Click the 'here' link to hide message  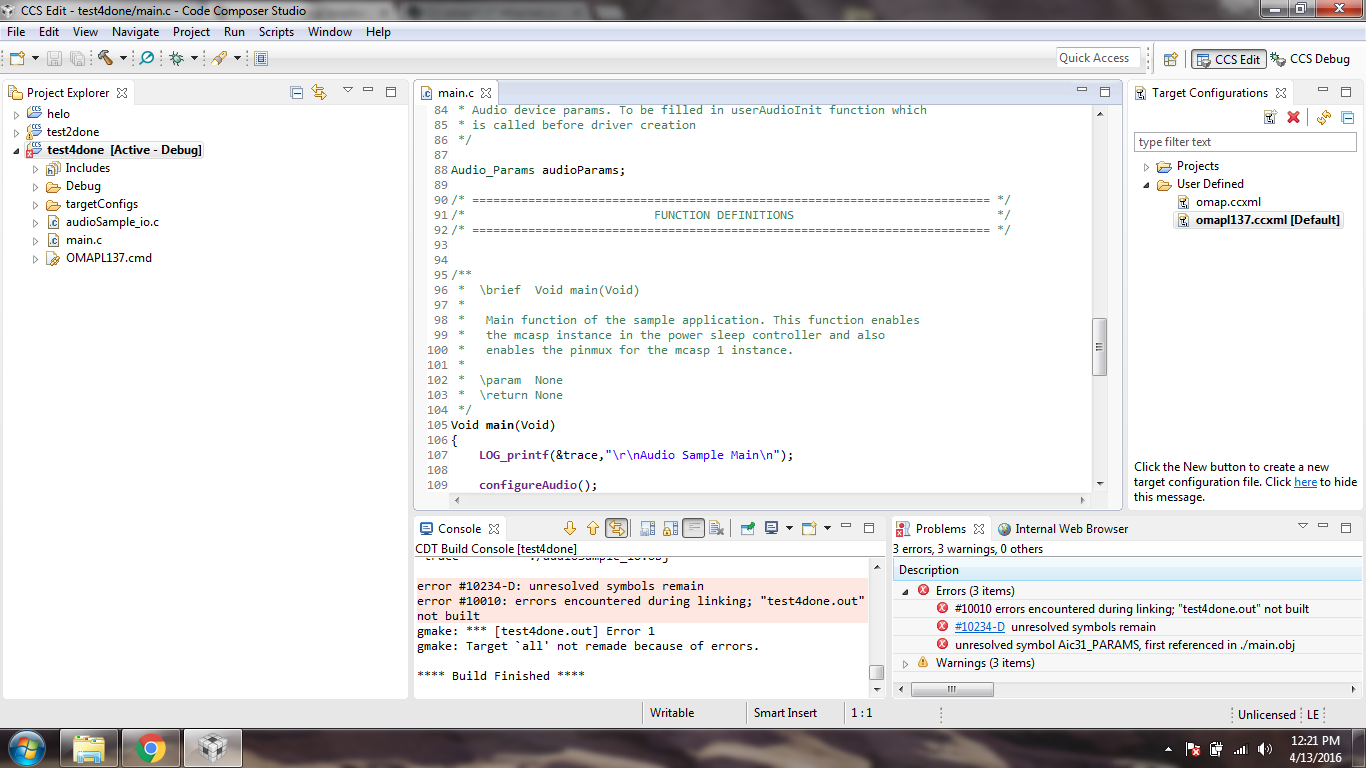1305,482
